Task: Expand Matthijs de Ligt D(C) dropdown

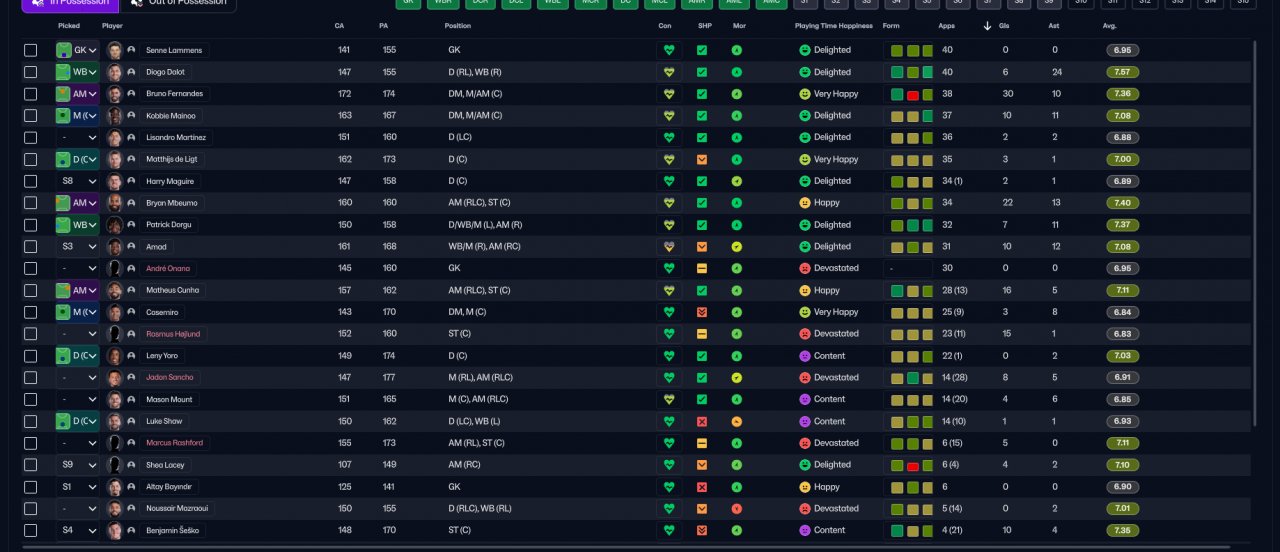Action: click(x=77, y=159)
